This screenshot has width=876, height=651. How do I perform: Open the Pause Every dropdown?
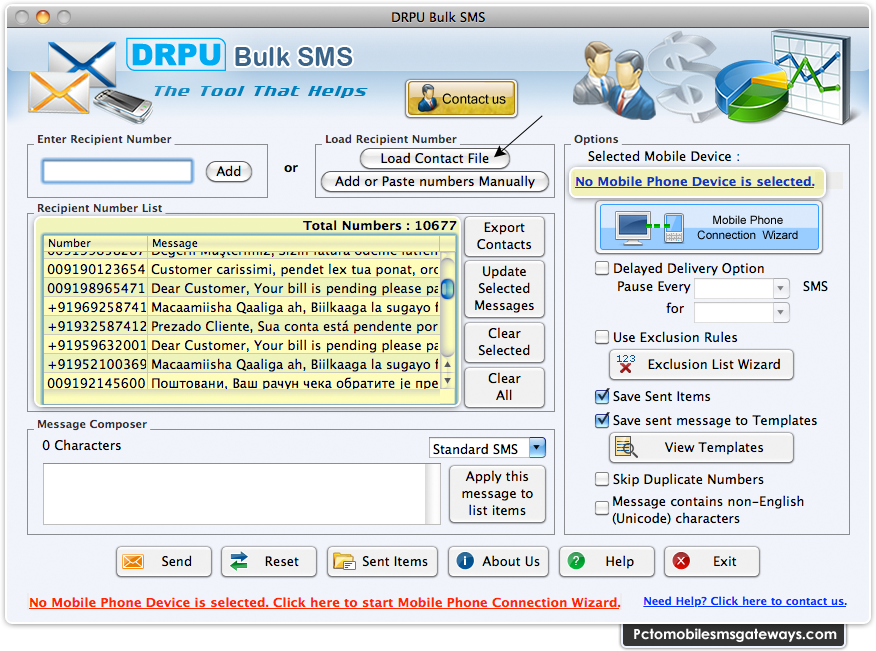780,288
